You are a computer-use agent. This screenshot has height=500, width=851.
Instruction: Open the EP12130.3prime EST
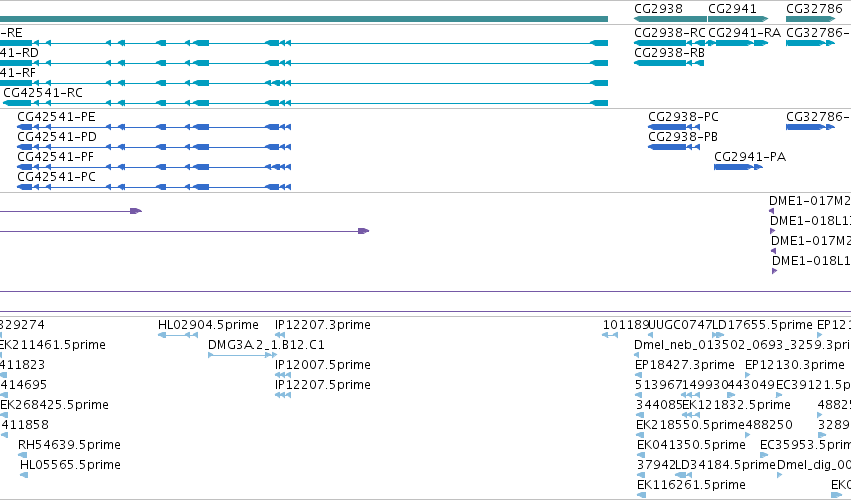pos(795,365)
